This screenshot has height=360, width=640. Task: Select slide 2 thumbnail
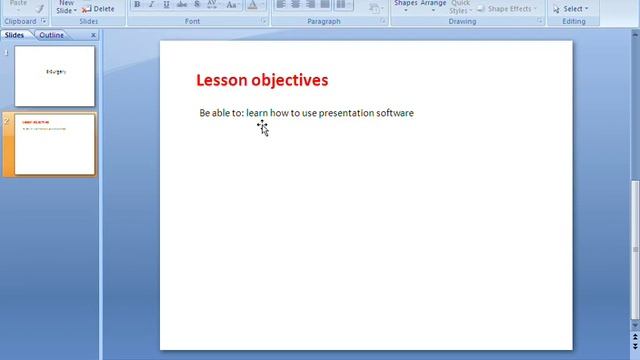(x=55, y=144)
